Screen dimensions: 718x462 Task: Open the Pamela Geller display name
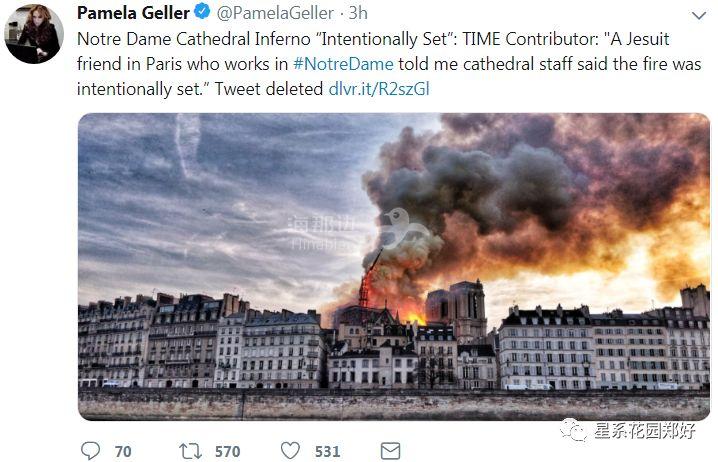point(133,13)
